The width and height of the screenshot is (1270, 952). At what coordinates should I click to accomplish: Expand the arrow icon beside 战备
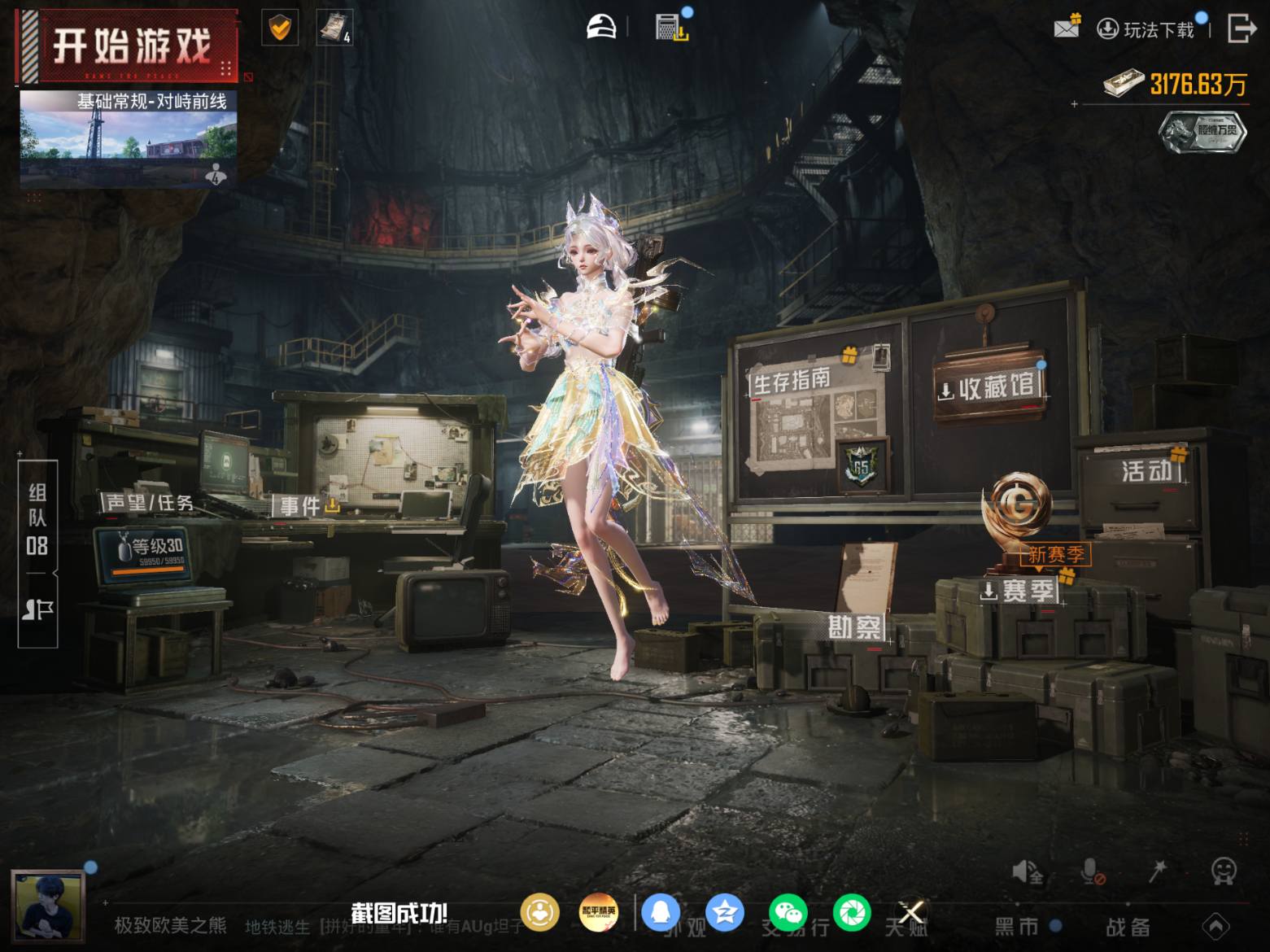1216,926
